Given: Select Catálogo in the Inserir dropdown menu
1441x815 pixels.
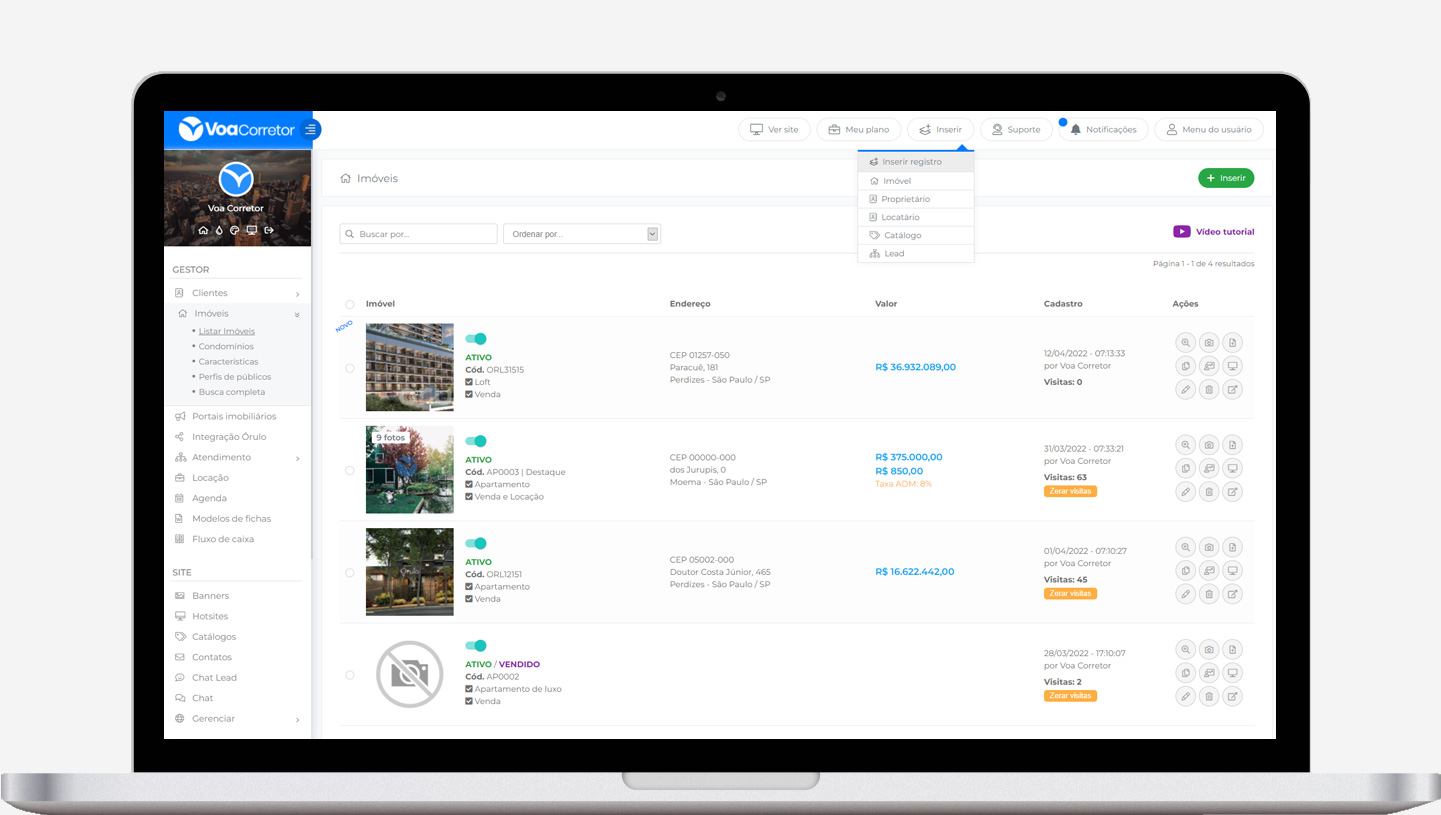Looking at the screenshot, I should pos(902,235).
